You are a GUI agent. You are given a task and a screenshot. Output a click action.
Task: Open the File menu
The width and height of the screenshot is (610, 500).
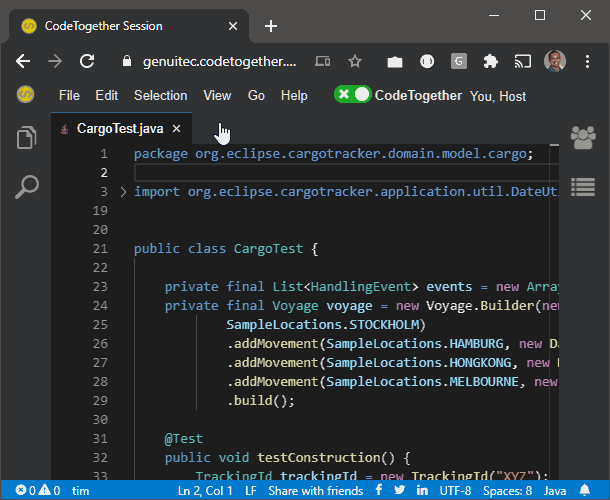pyautogui.click(x=69, y=95)
